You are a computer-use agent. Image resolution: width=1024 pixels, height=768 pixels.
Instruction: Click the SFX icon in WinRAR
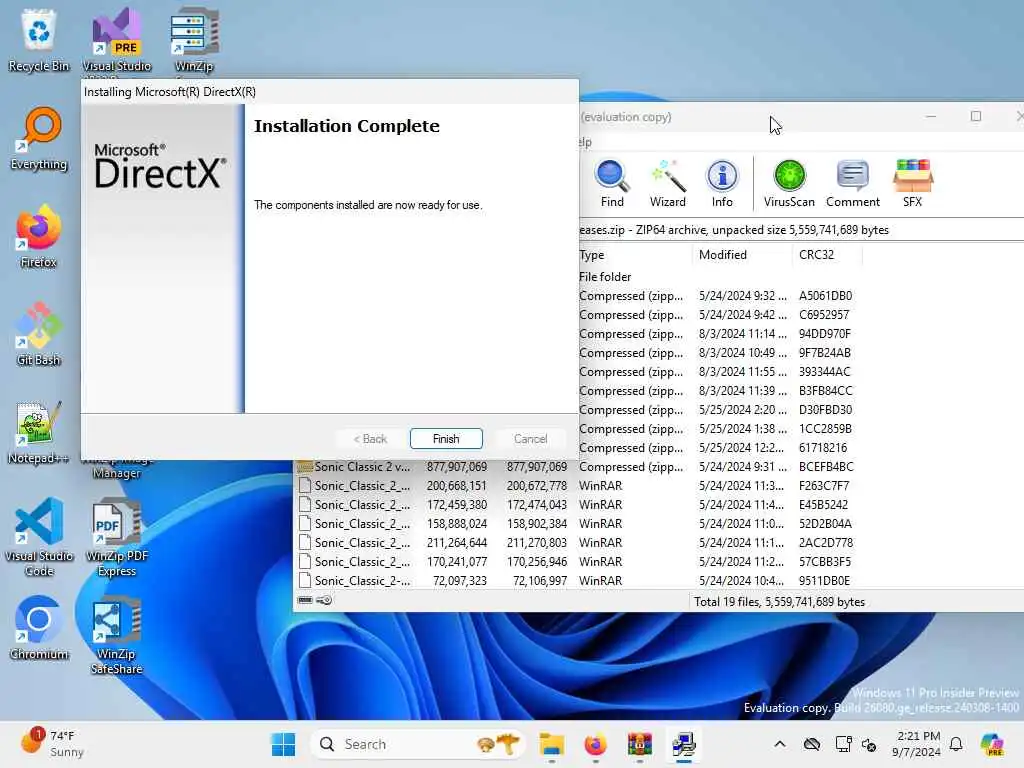912,184
